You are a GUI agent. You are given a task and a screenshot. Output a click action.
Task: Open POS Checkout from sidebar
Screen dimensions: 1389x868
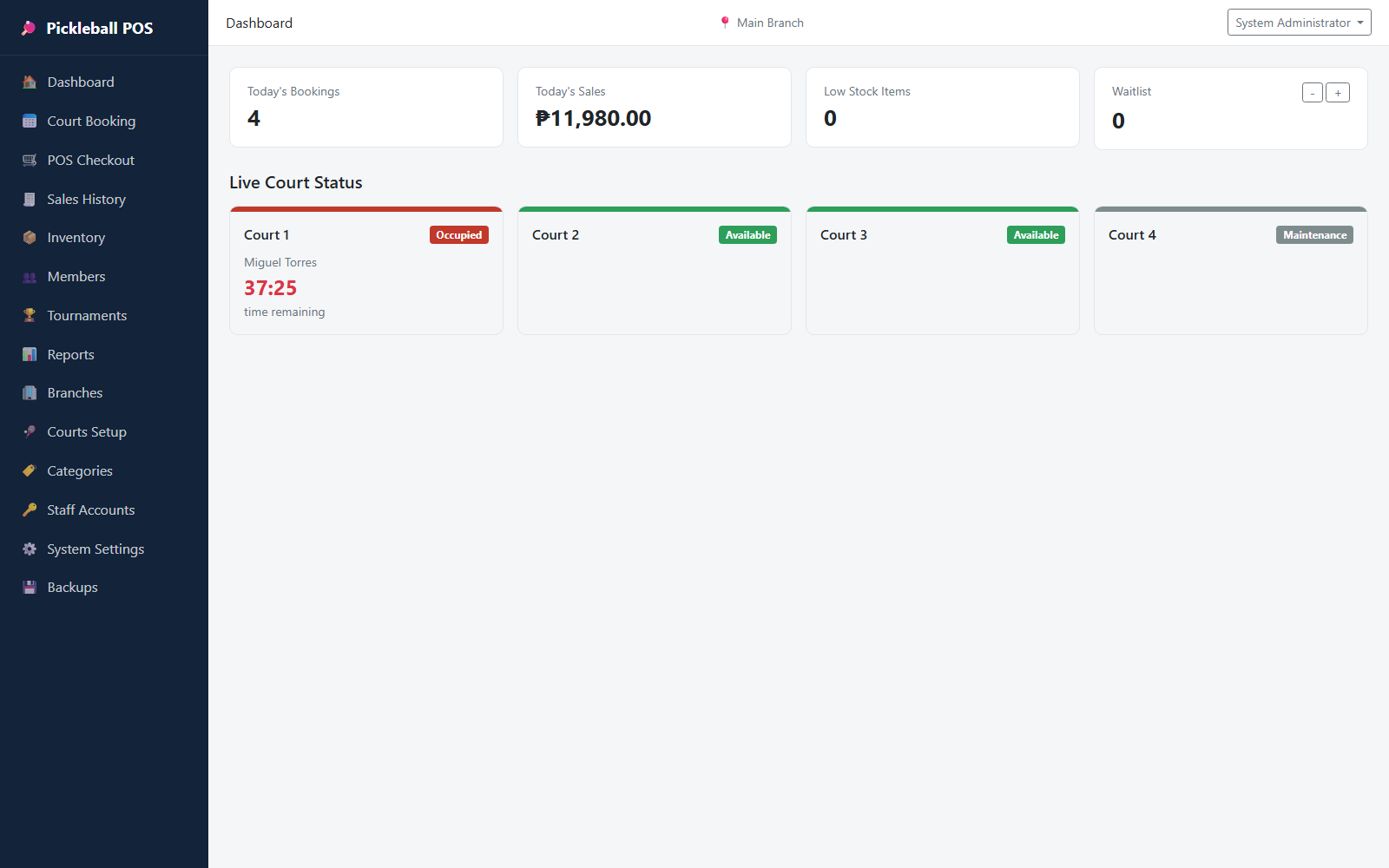click(x=104, y=160)
